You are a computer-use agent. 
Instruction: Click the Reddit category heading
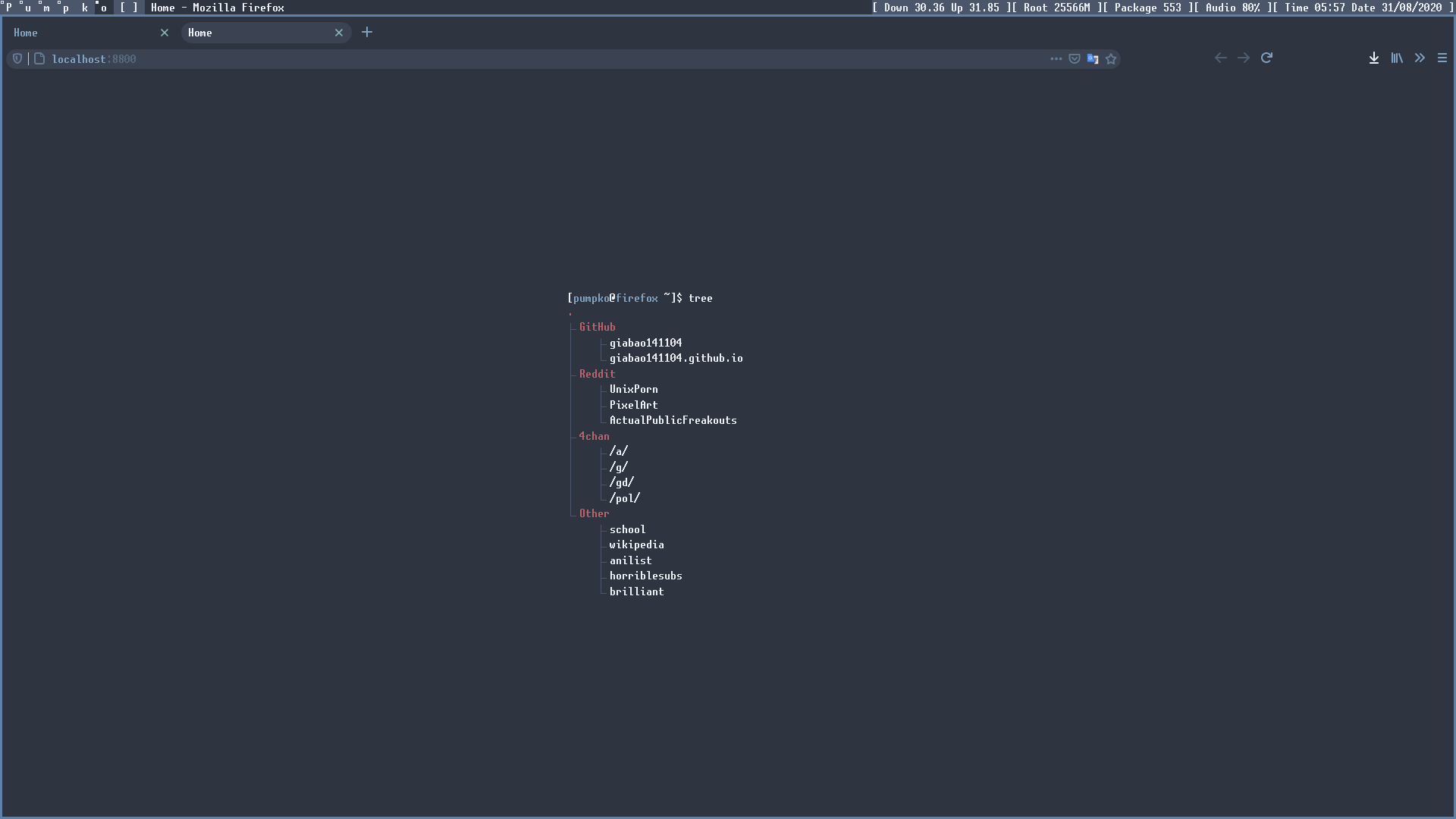click(x=597, y=374)
